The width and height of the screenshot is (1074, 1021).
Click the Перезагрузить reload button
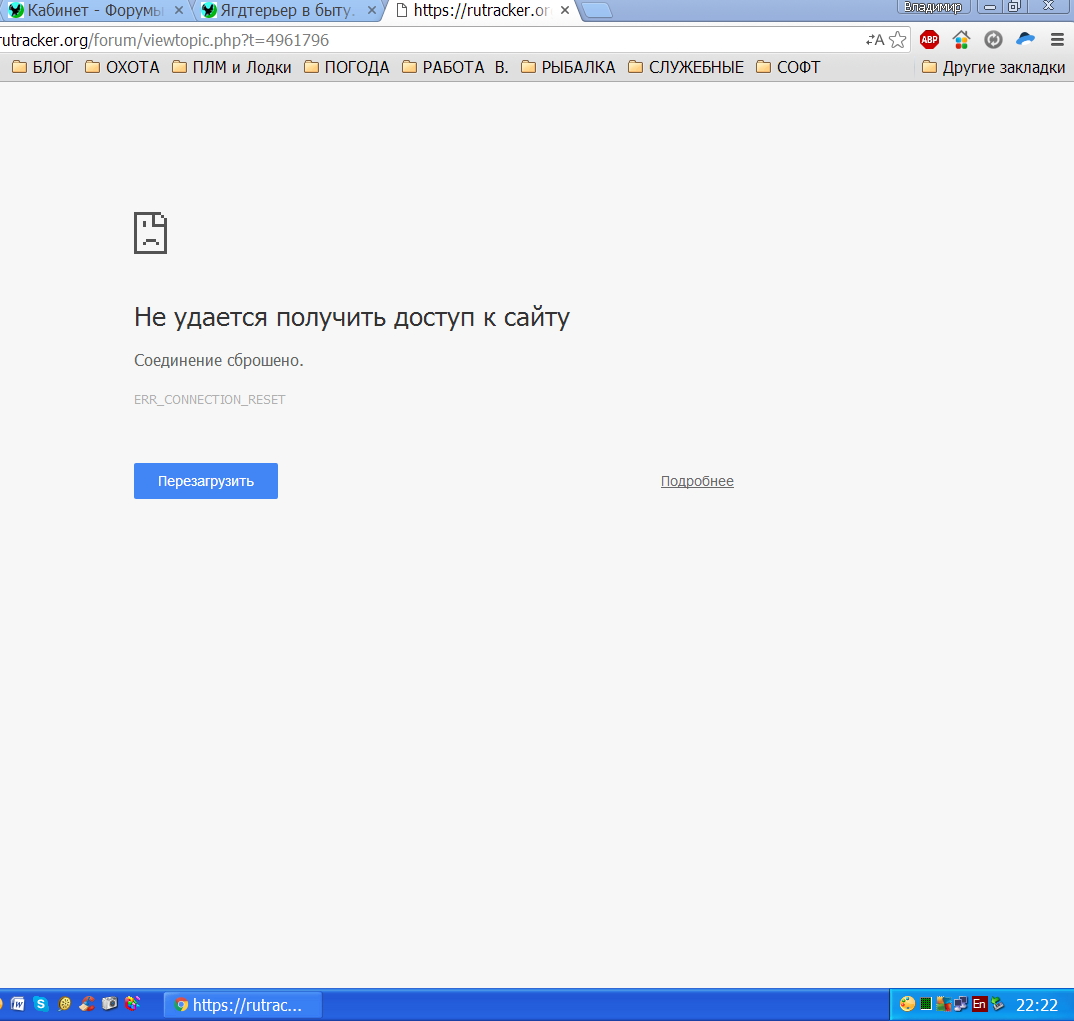click(206, 481)
